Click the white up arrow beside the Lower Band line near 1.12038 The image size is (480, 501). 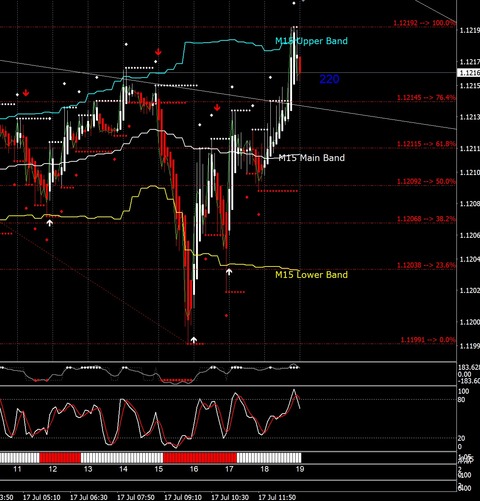229,272
